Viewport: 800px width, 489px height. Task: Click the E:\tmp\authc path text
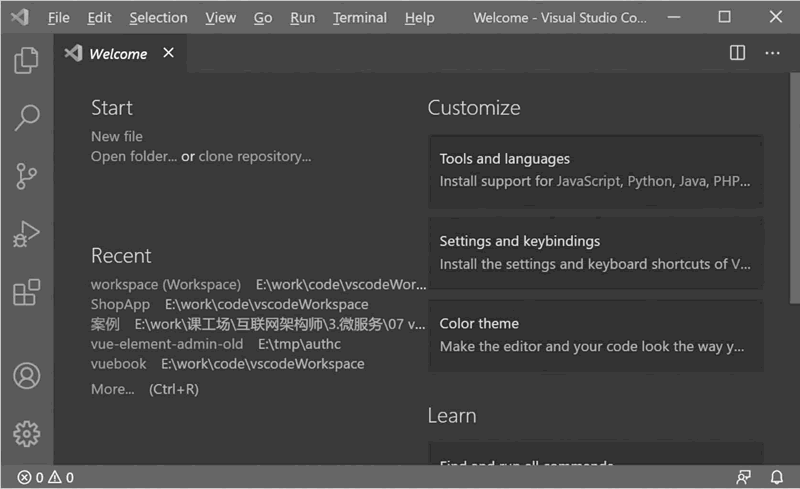[299, 344]
